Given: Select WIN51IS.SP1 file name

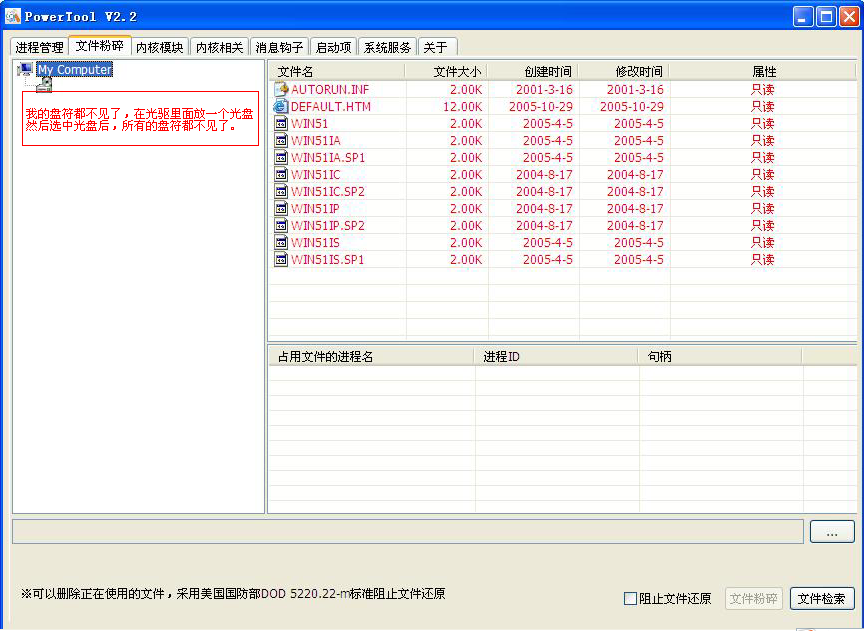Looking at the screenshot, I should pos(327,260).
